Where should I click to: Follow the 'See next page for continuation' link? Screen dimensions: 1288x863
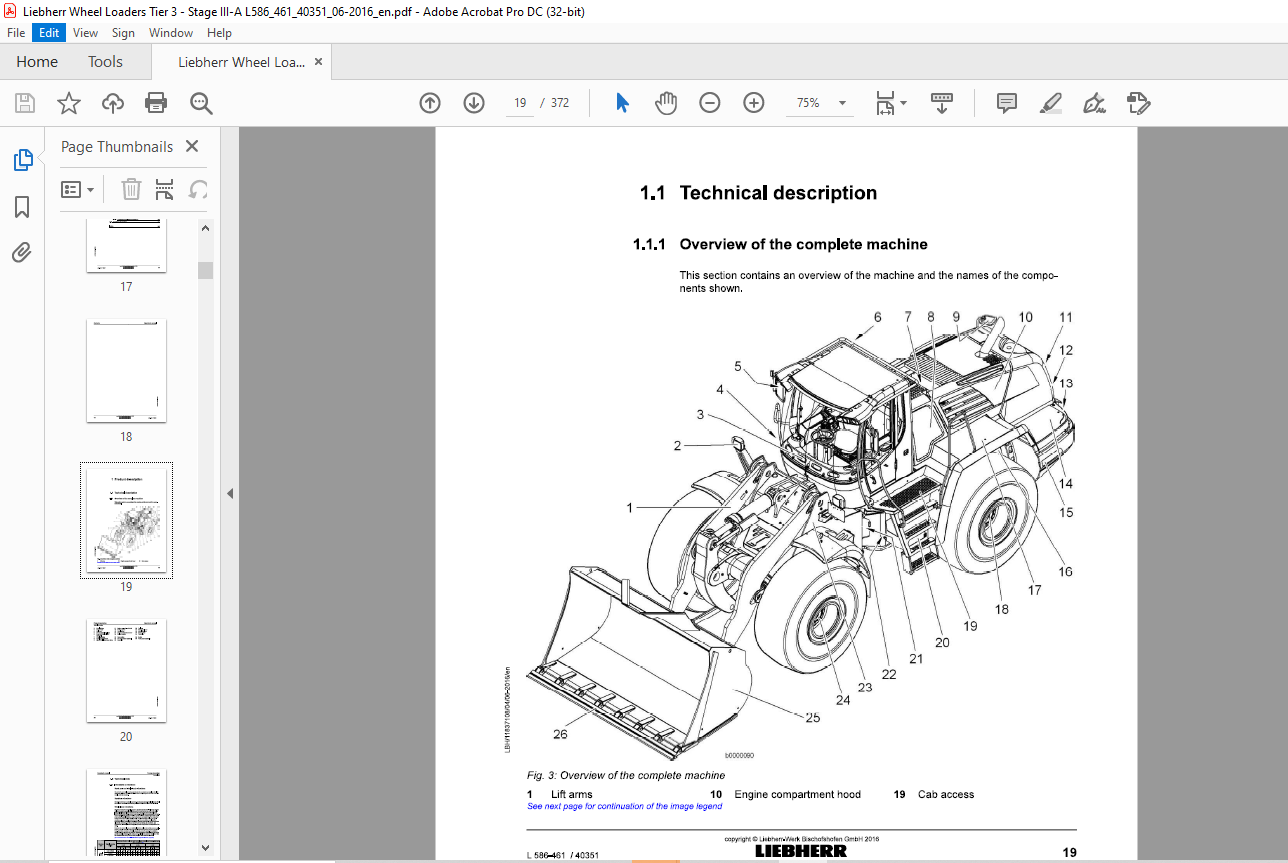coord(625,806)
